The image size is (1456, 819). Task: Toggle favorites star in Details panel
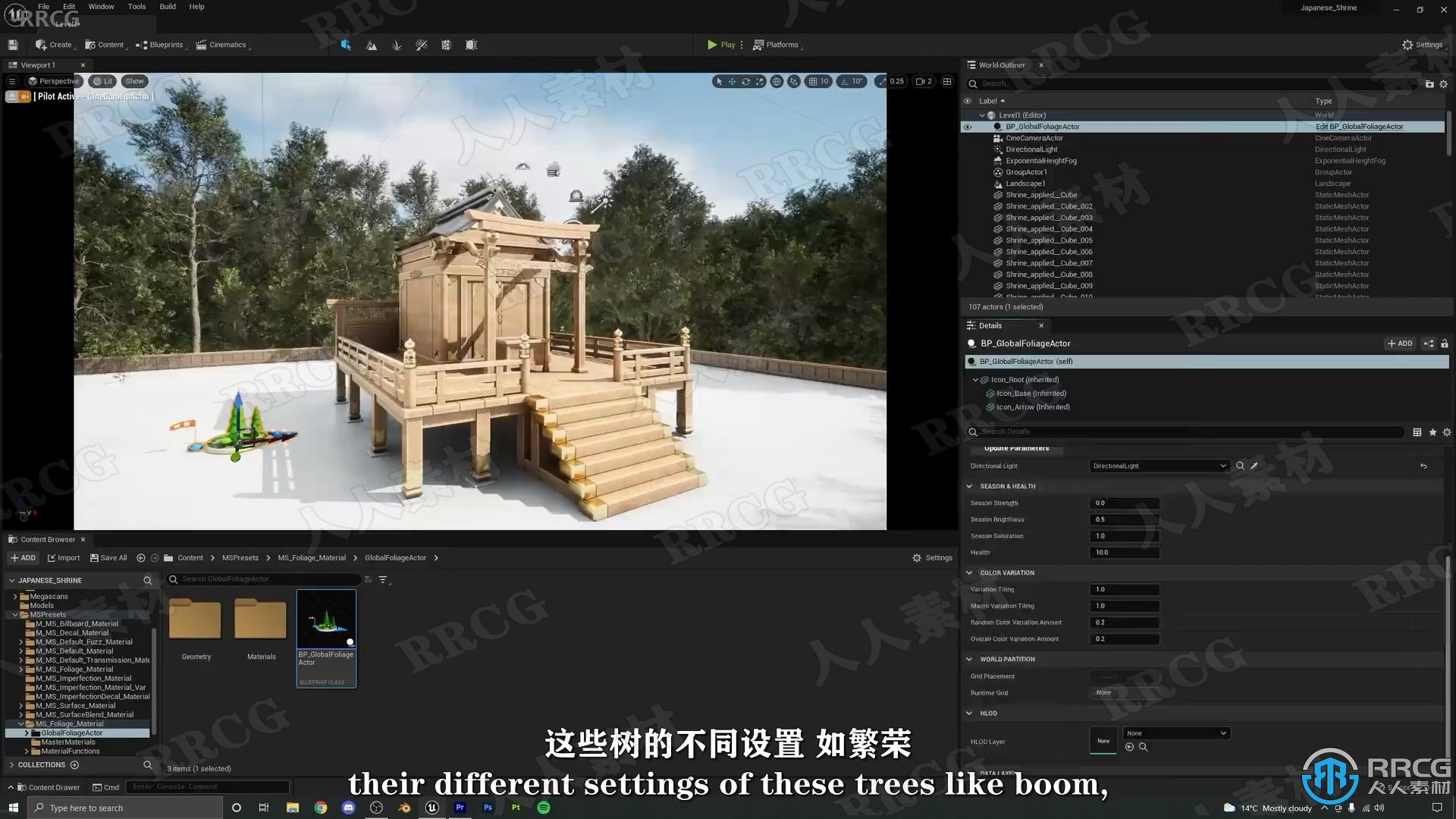(1432, 432)
